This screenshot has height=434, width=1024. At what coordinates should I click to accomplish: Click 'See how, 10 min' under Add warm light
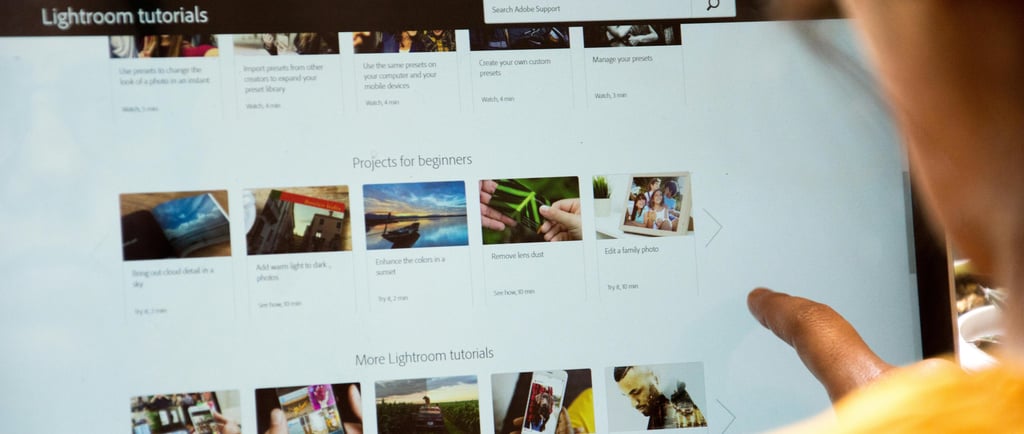click(x=280, y=304)
